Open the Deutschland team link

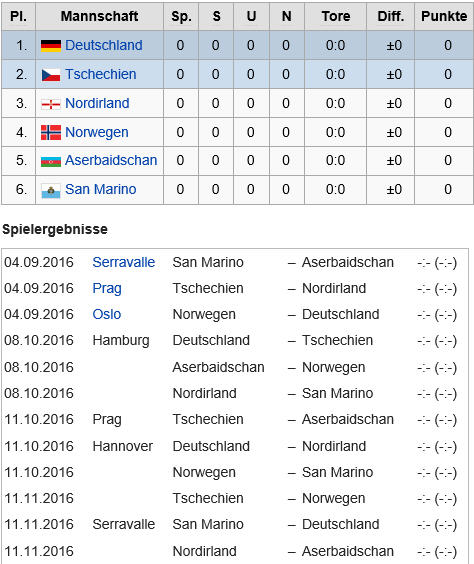point(104,45)
